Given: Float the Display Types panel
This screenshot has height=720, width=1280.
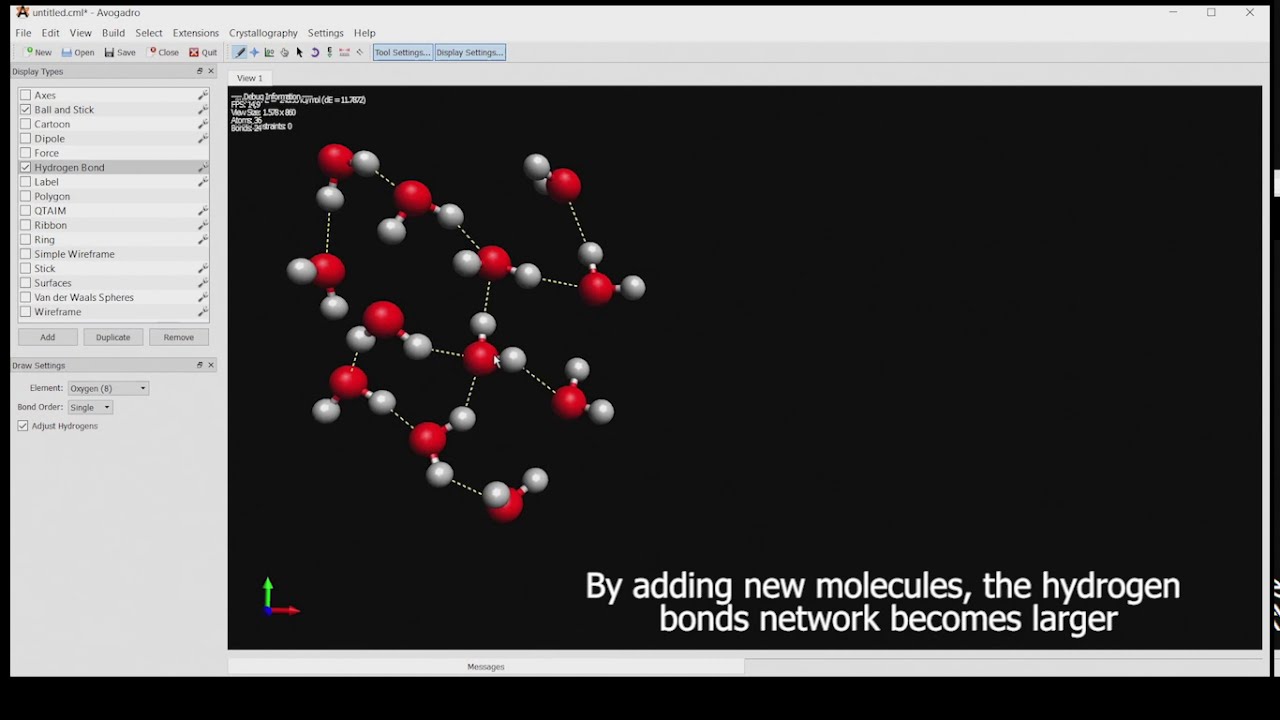Looking at the screenshot, I should point(199,71).
